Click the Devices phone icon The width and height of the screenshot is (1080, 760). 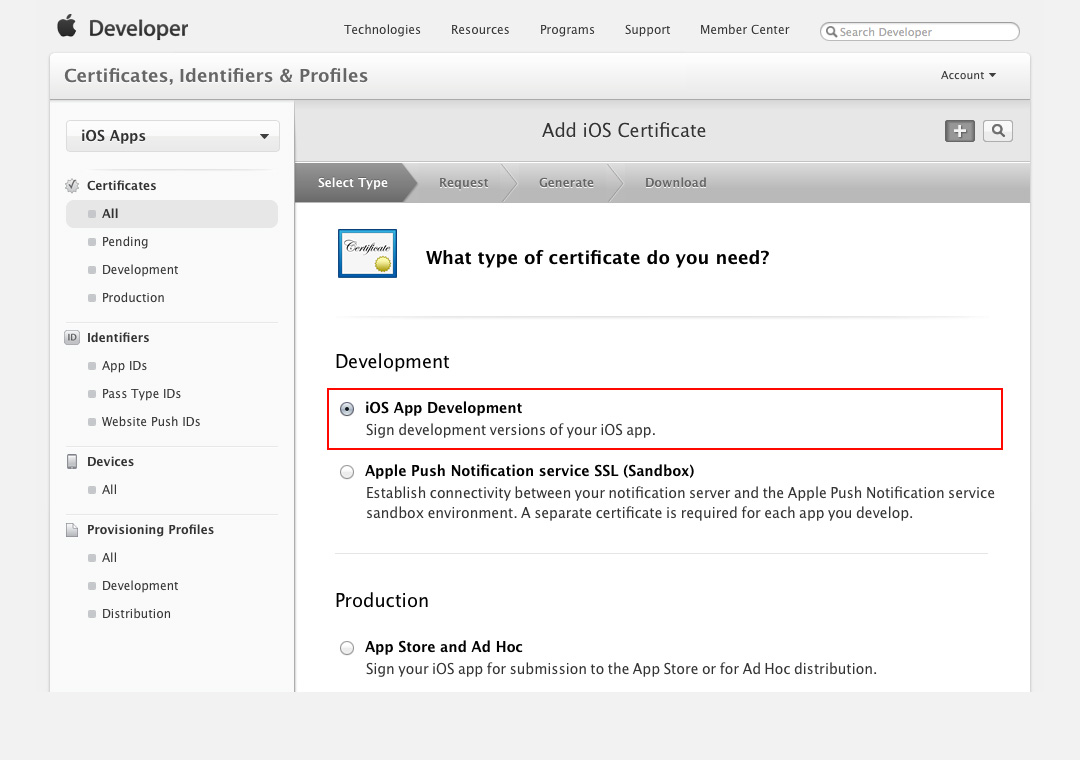pos(72,462)
